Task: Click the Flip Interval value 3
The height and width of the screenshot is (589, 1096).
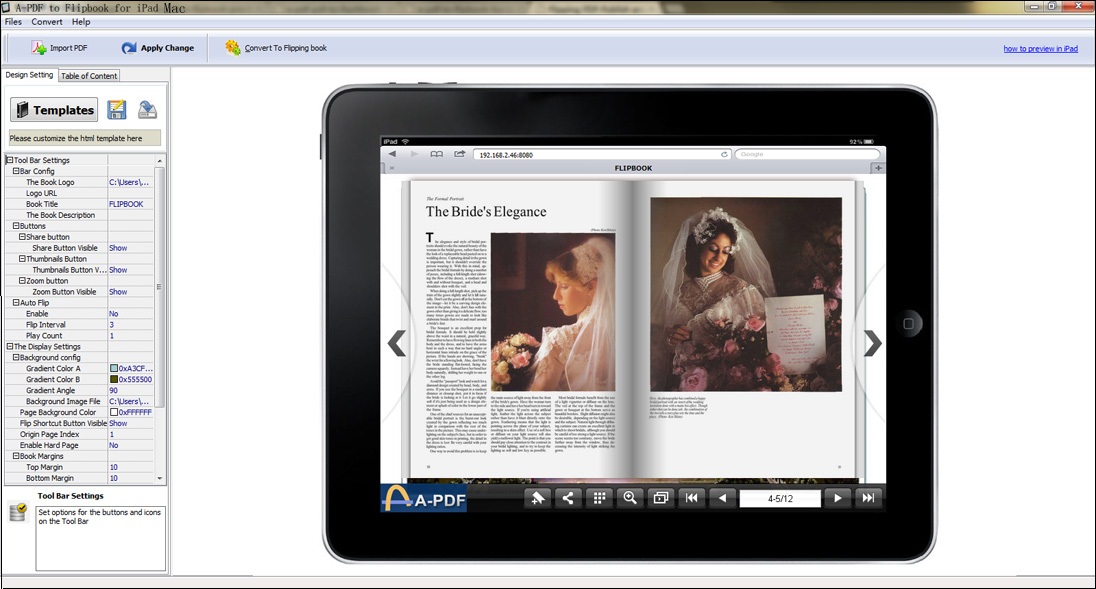Action: point(111,325)
